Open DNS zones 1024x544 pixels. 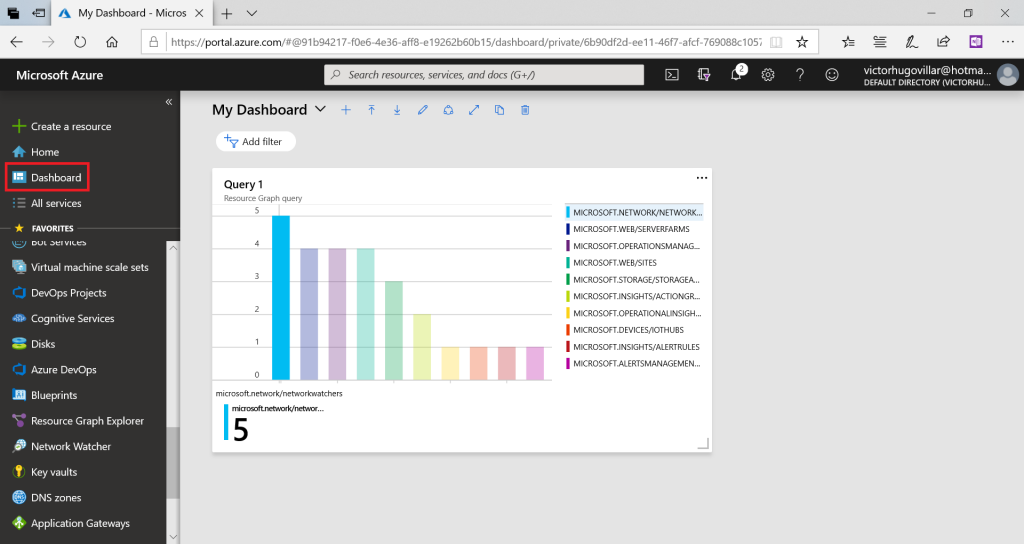click(46, 497)
